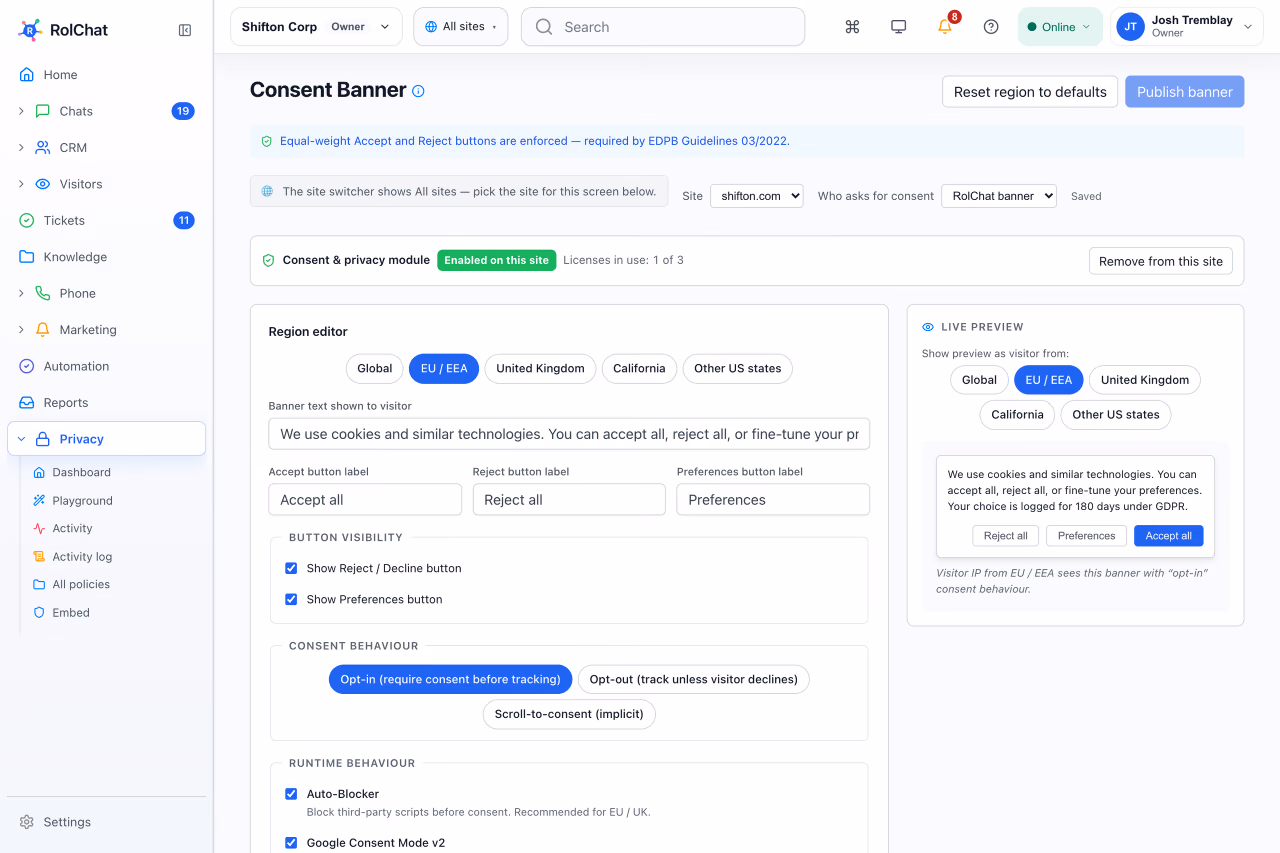Screen dimensions: 1280x853
Task: Open notifications bell with 8 badge
Action: click(945, 27)
